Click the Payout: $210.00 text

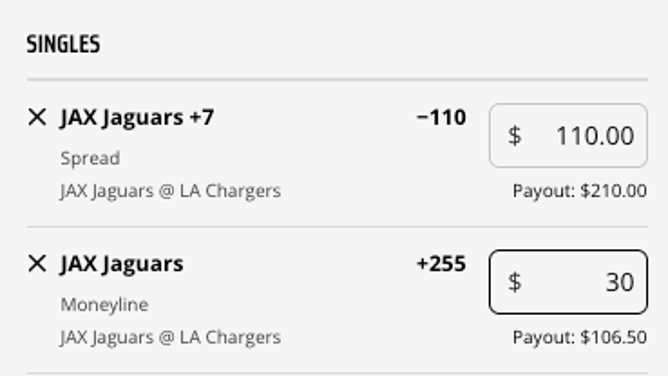coord(580,191)
